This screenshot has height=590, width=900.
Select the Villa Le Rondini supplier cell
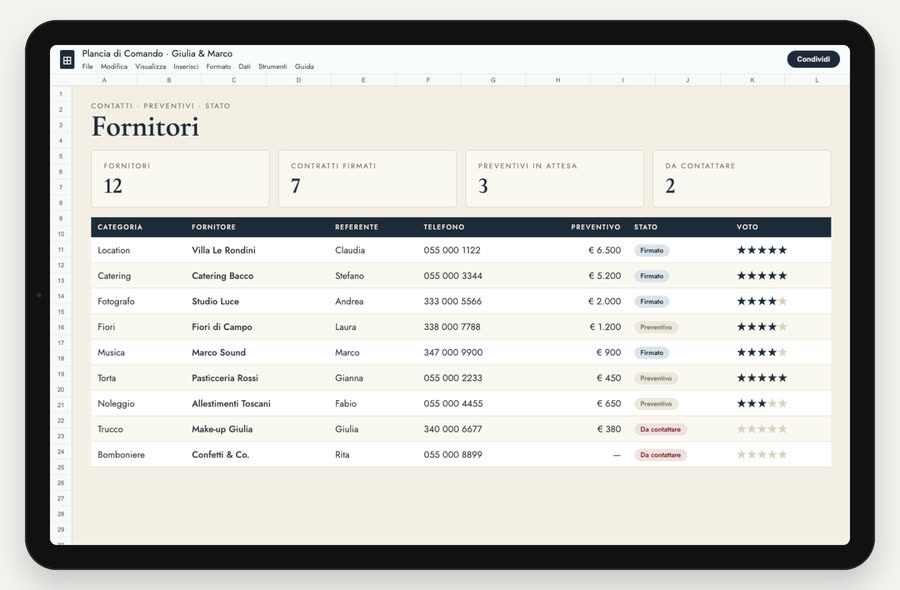(x=224, y=250)
